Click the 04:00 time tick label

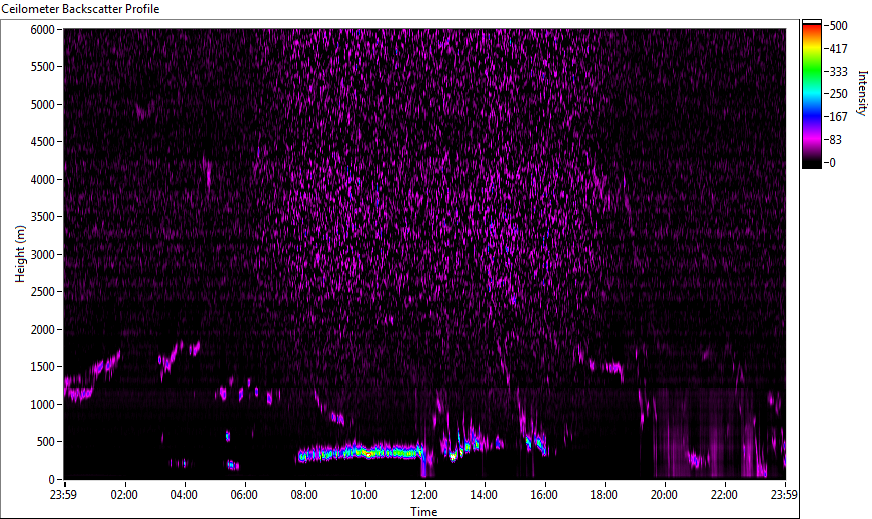[184, 495]
